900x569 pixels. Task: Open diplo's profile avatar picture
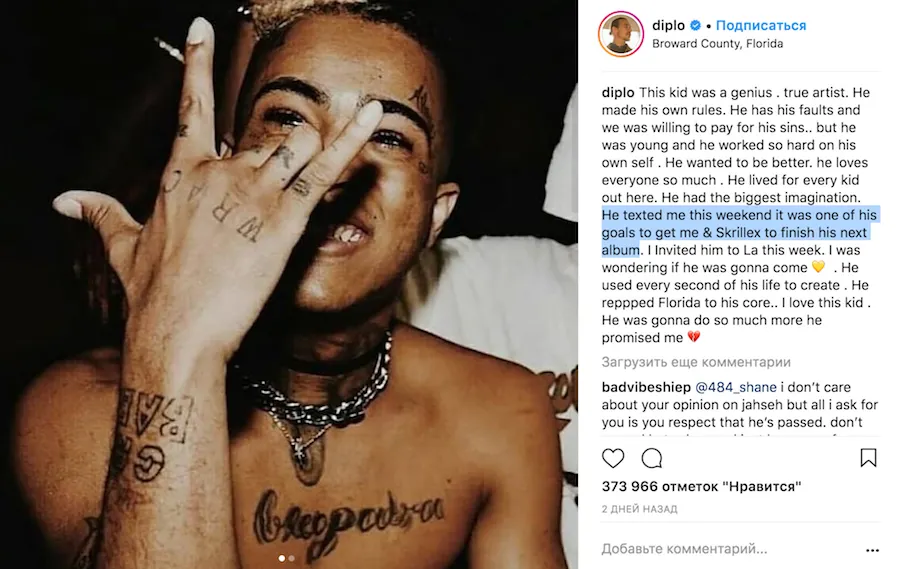coord(620,34)
